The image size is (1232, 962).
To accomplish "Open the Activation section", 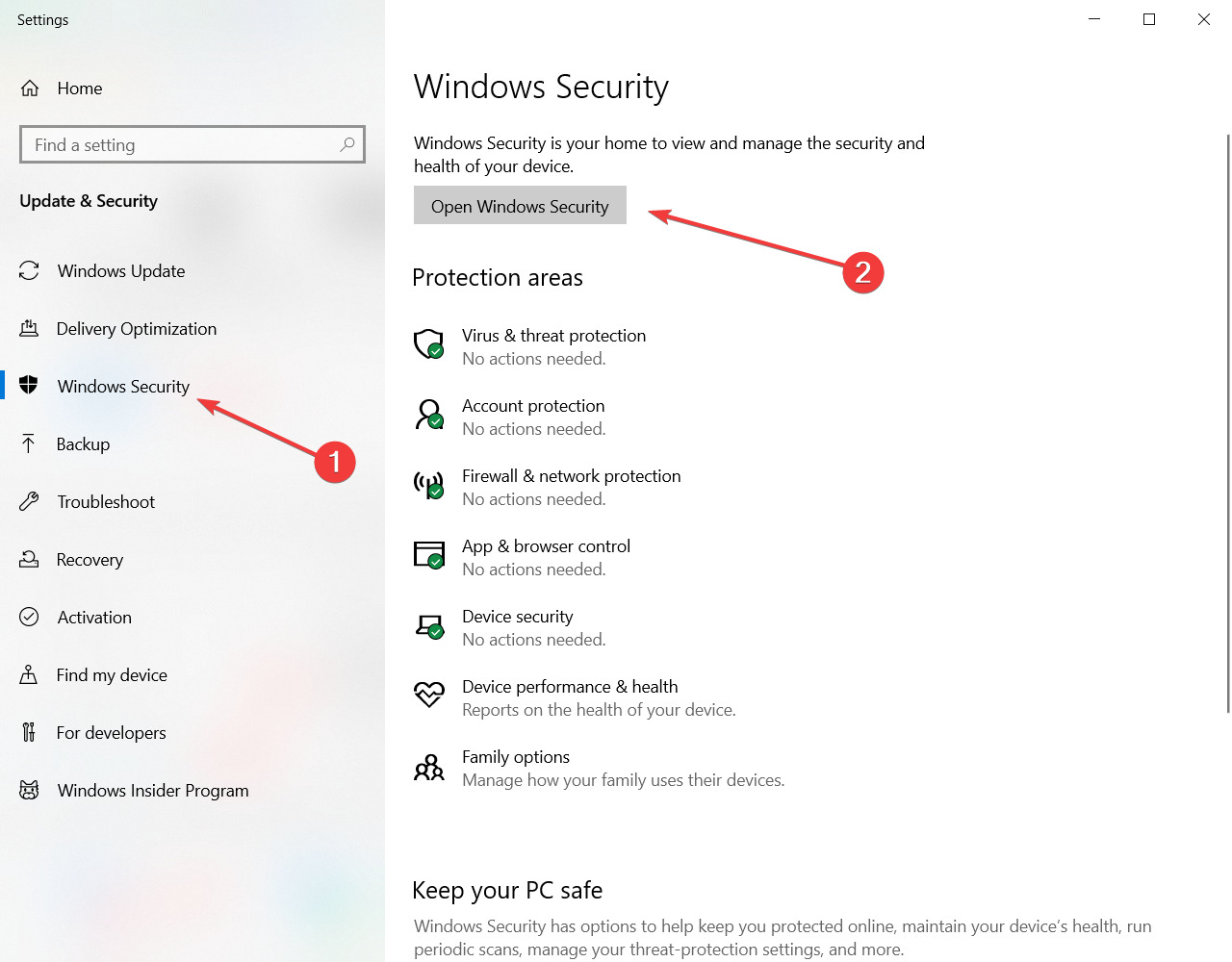I will point(93,617).
